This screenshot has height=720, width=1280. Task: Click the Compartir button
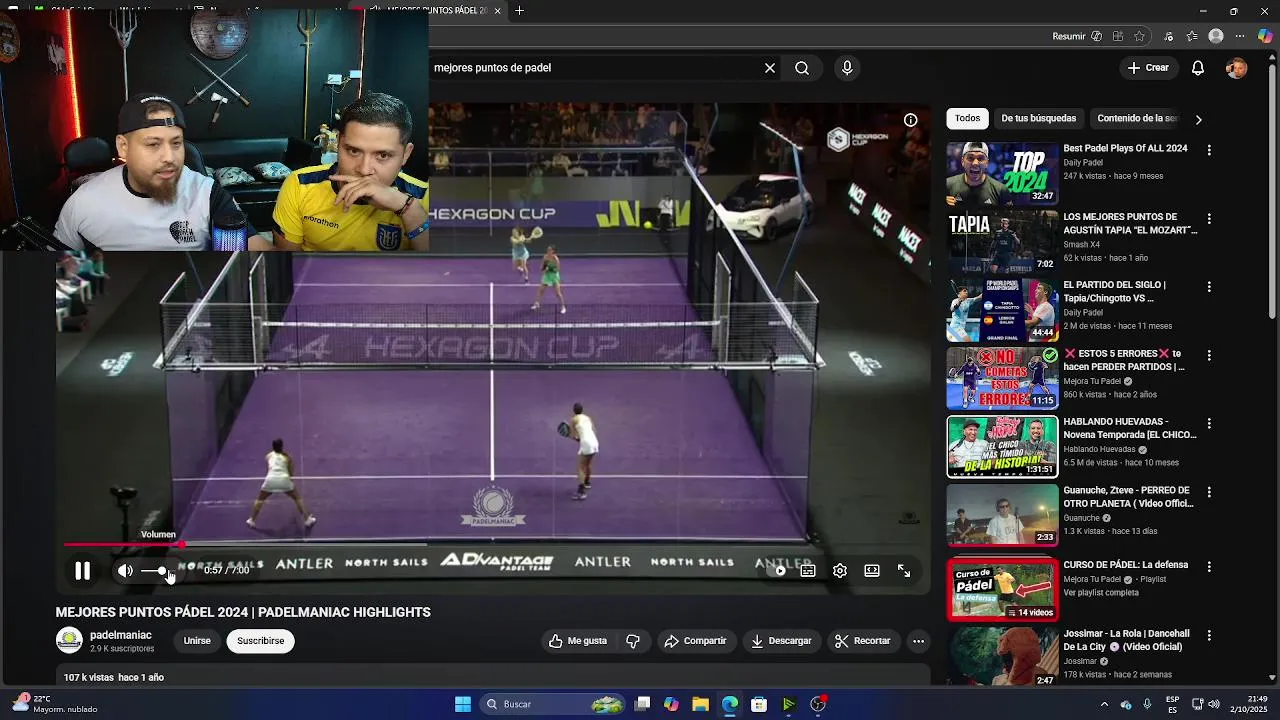[696, 641]
